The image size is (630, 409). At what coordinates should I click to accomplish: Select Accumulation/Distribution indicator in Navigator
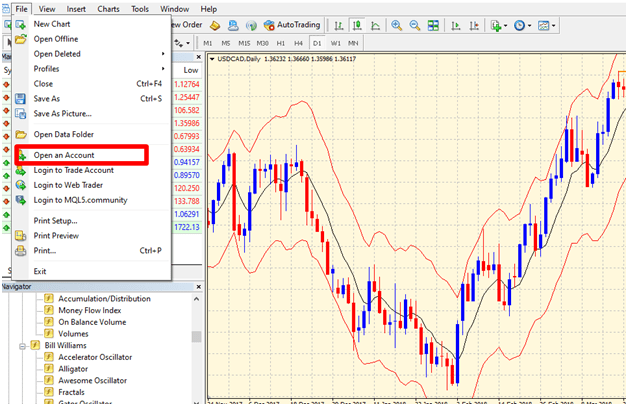coord(104,299)
